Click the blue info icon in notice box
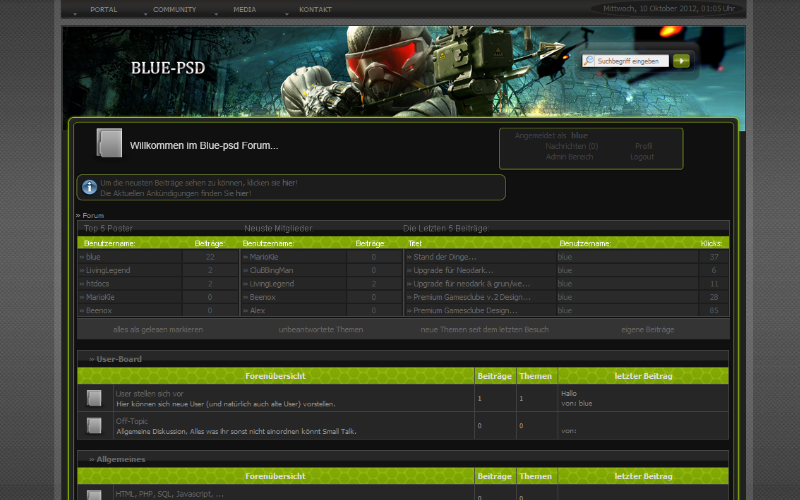 coord(89,187)
